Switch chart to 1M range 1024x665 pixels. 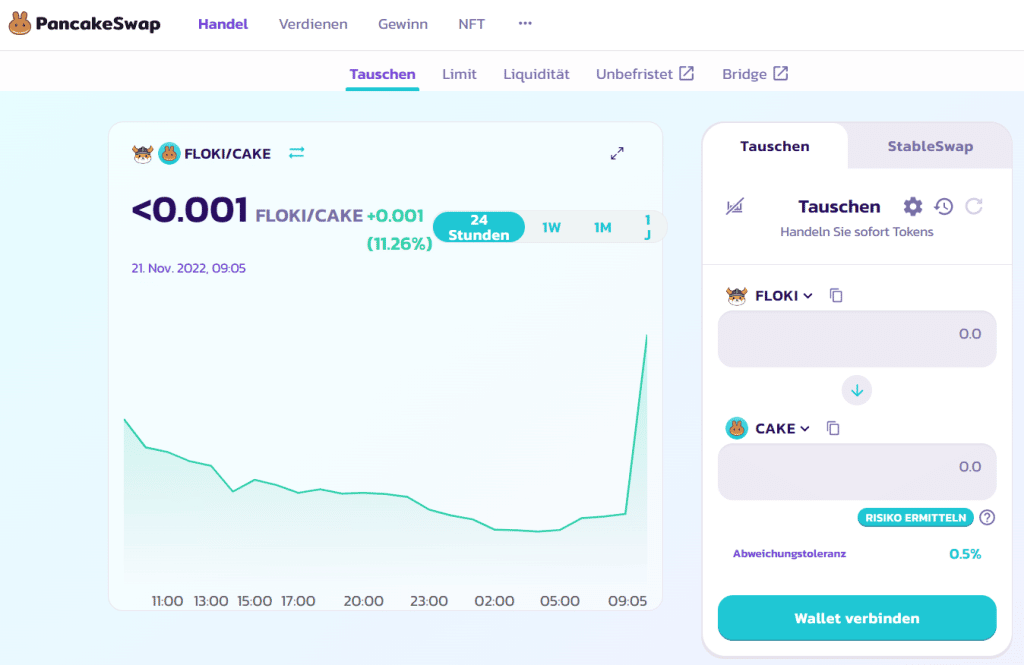pos(602,227)
